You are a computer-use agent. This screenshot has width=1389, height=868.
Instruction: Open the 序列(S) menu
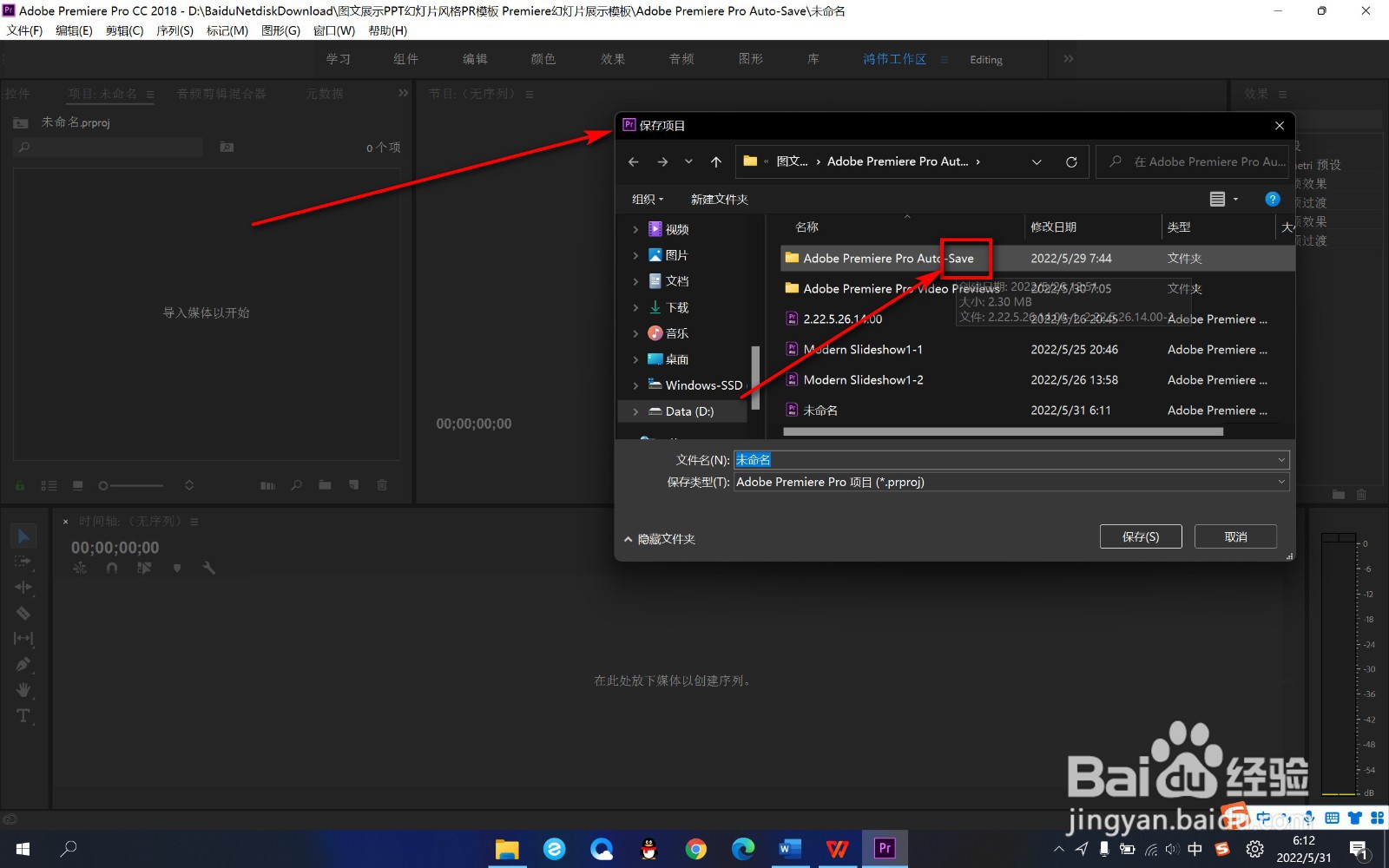pos(174,30)
